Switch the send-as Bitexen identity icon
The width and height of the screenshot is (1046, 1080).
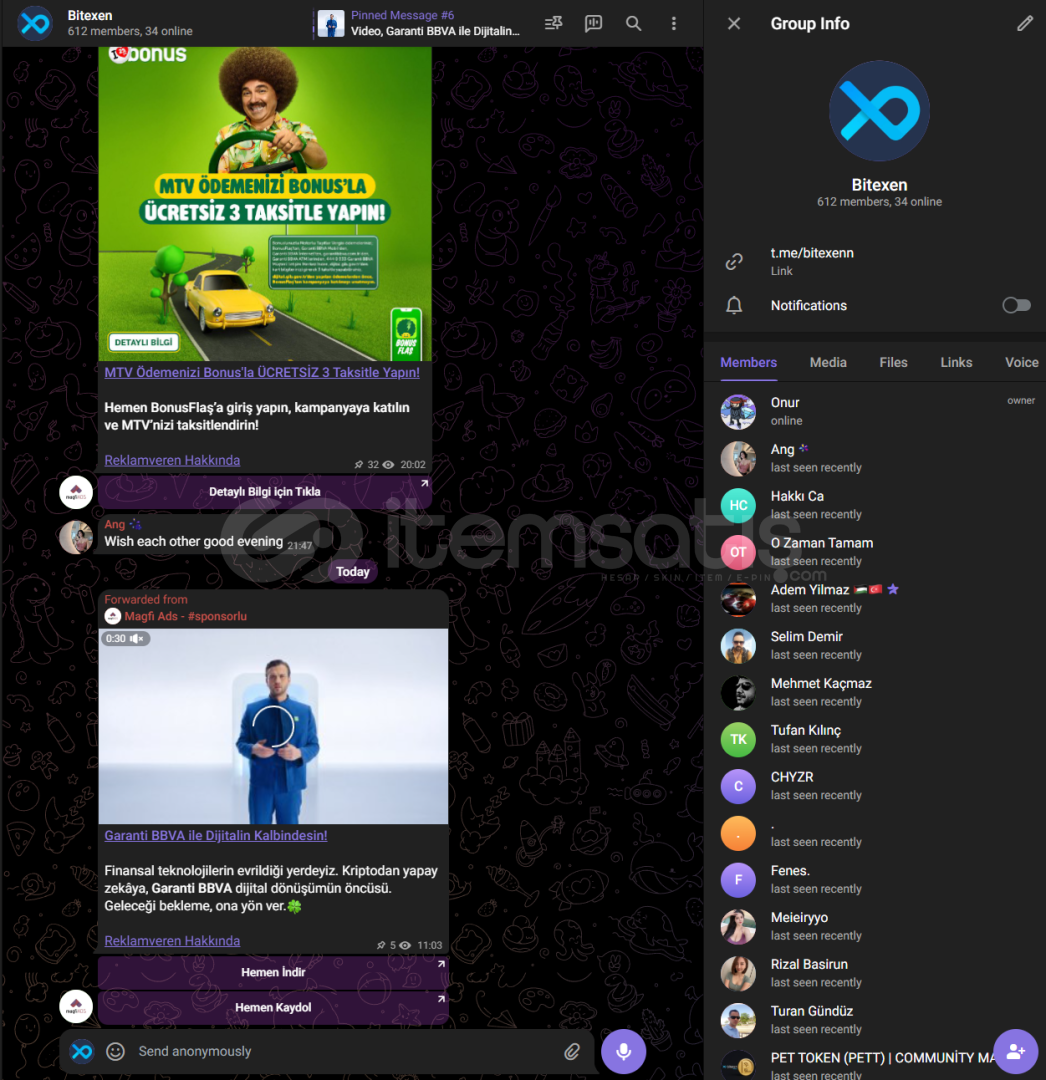coord(82,1051)
